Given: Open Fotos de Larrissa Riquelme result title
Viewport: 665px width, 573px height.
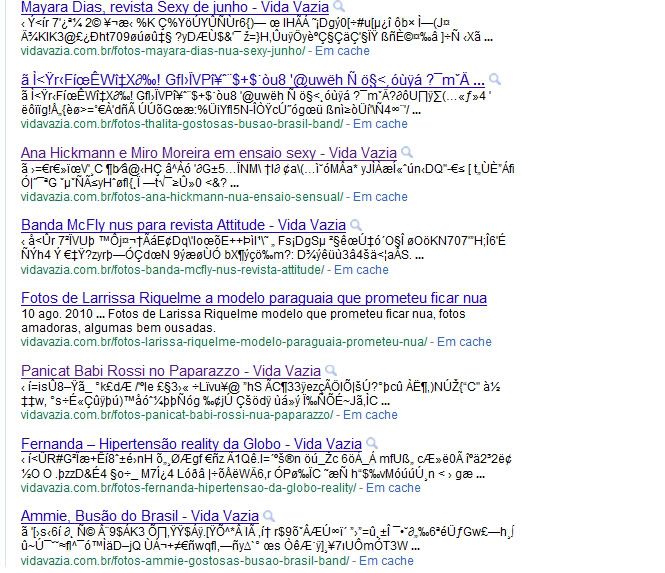Looking at the screenshot, I should (x=254, y=298).
